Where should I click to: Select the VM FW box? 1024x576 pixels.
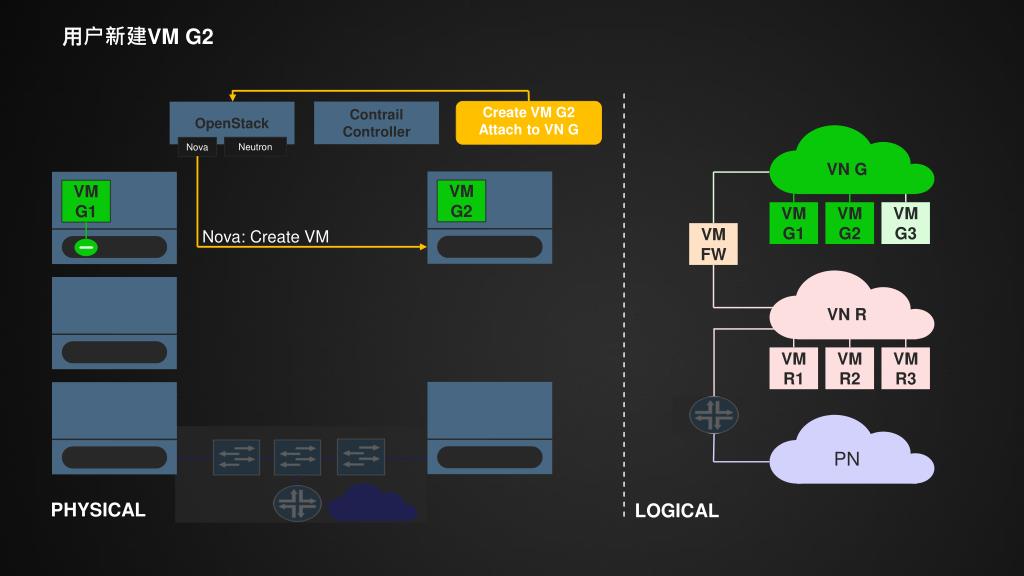tap(713, 244)
